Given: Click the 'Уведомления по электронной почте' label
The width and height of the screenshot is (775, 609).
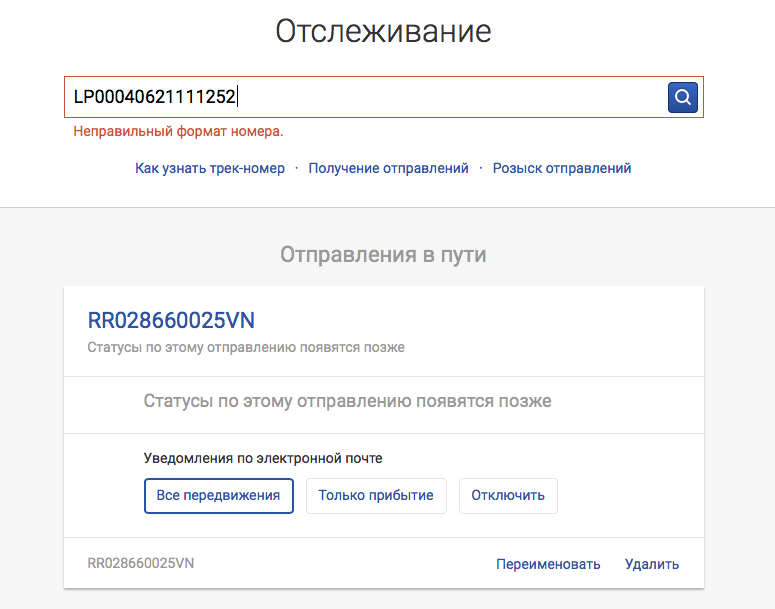Looking at the screenshot, I should coord(263,458).
